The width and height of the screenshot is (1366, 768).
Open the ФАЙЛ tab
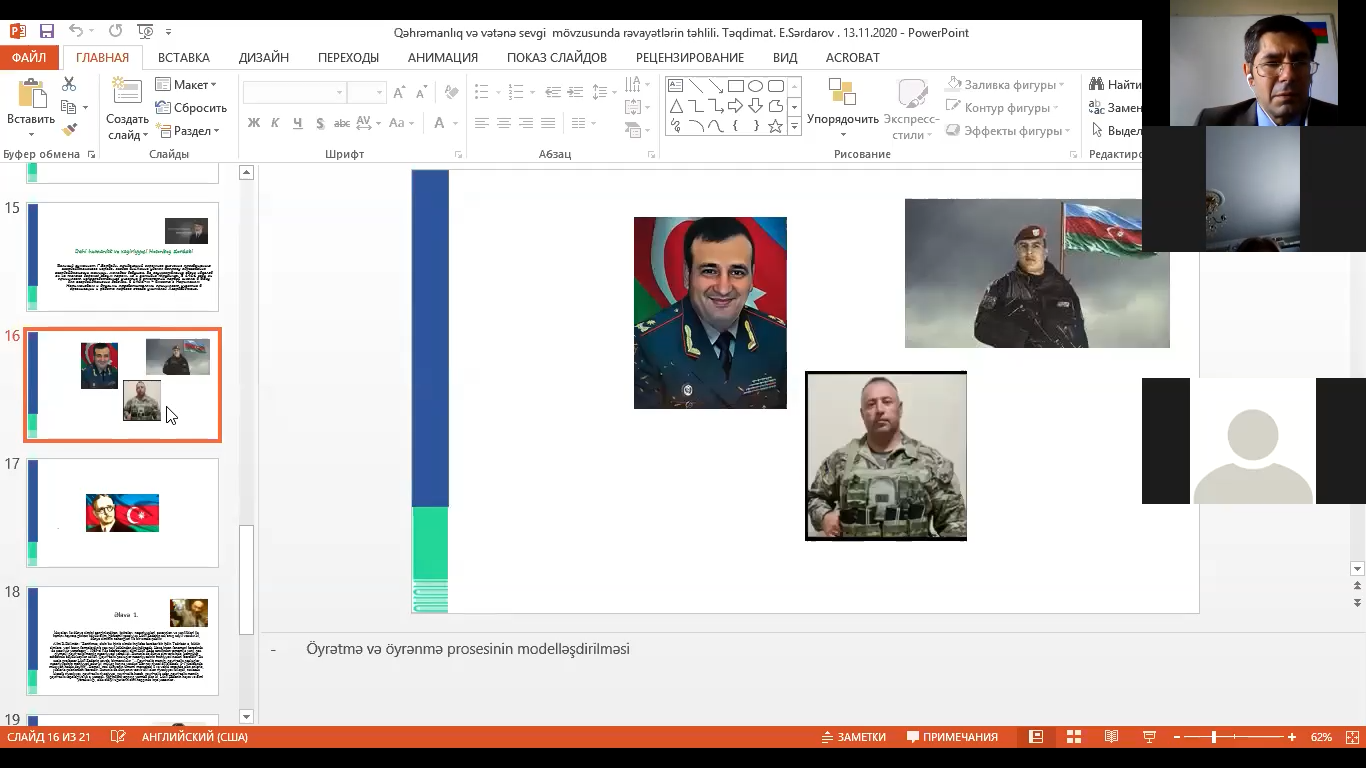tap(29, 57)
